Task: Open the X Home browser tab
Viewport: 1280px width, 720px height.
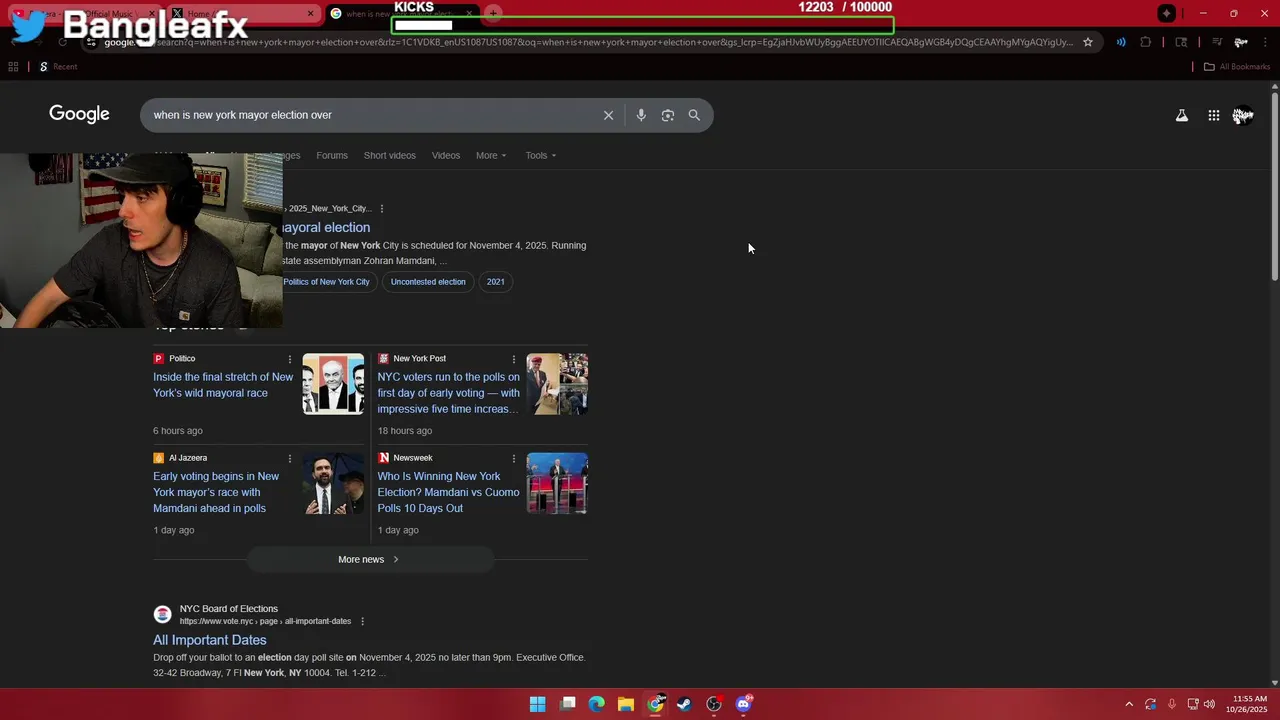Action: pos(240,14)
